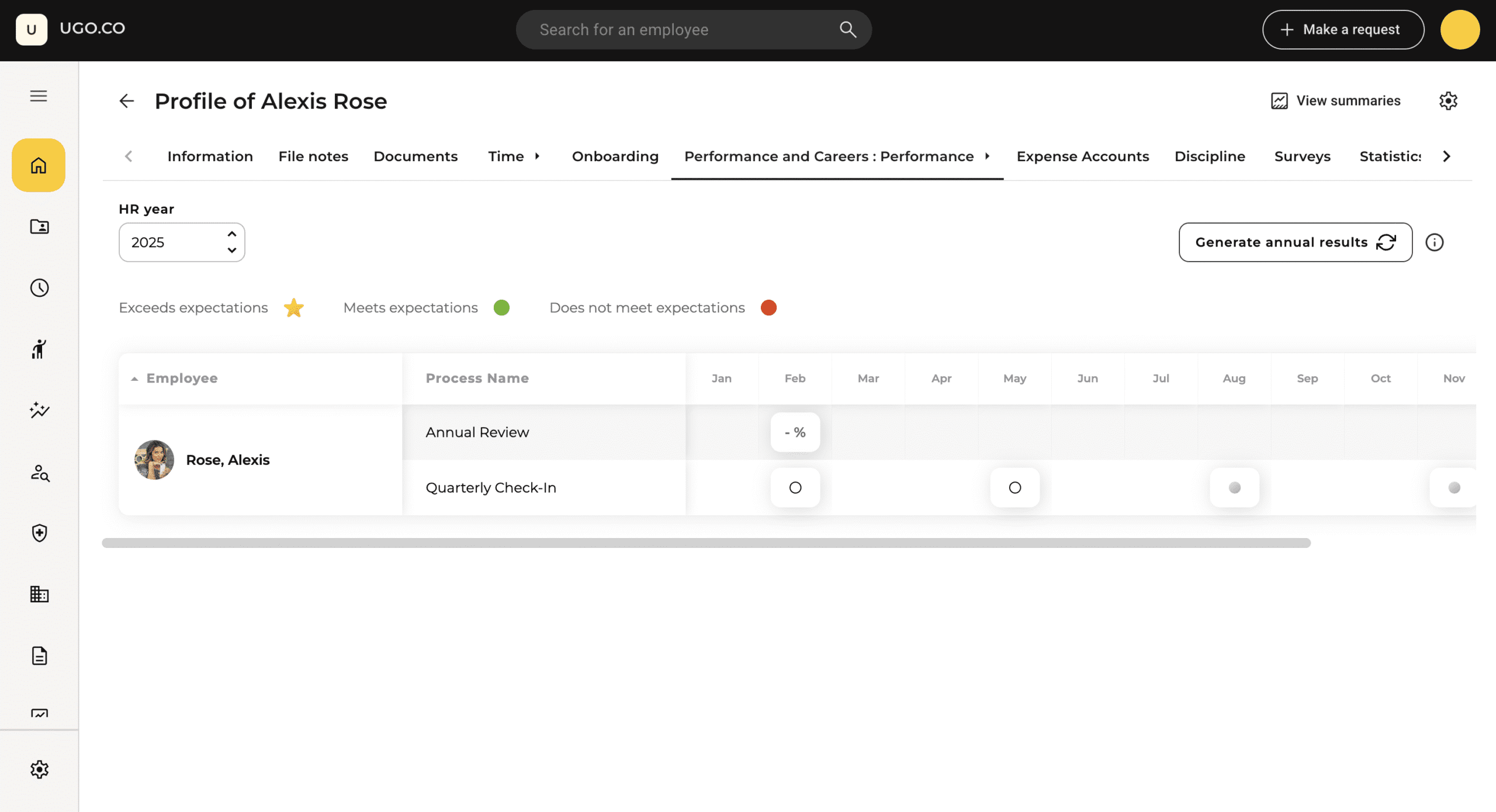Click the Annual Review process name

(477, 432)
